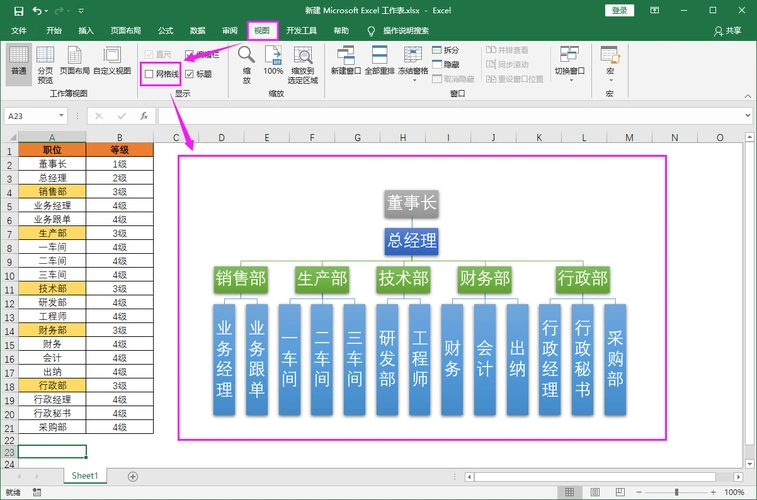Uncheck the Headings (标题) checkbox
Viewport: 757px width, 500px height.
(190, 74)
